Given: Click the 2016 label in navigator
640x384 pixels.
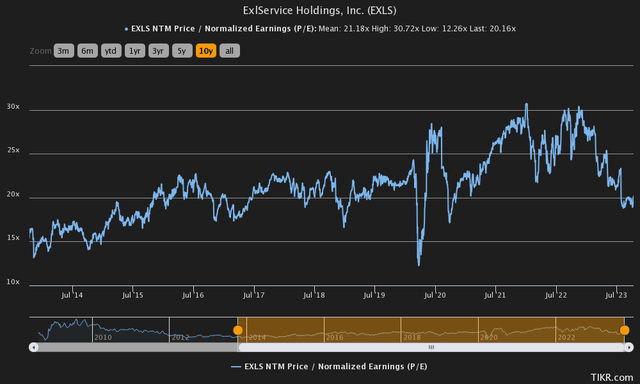Looking at the screenshot, I should point(335,337).
